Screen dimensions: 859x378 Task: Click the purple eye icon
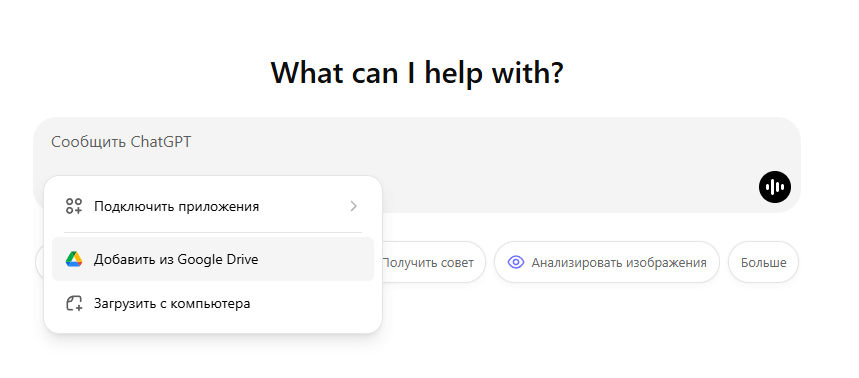[x=516, y=262]
